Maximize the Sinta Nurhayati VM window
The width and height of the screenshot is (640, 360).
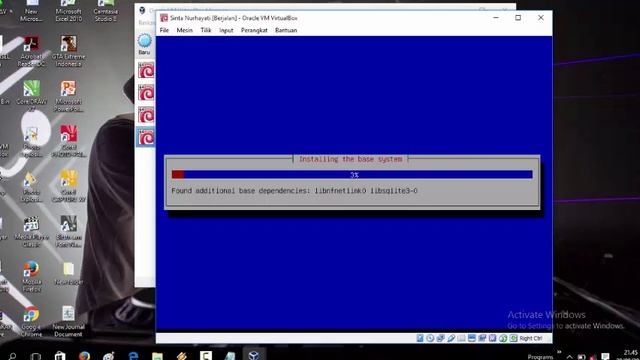[x=518, y=18]
